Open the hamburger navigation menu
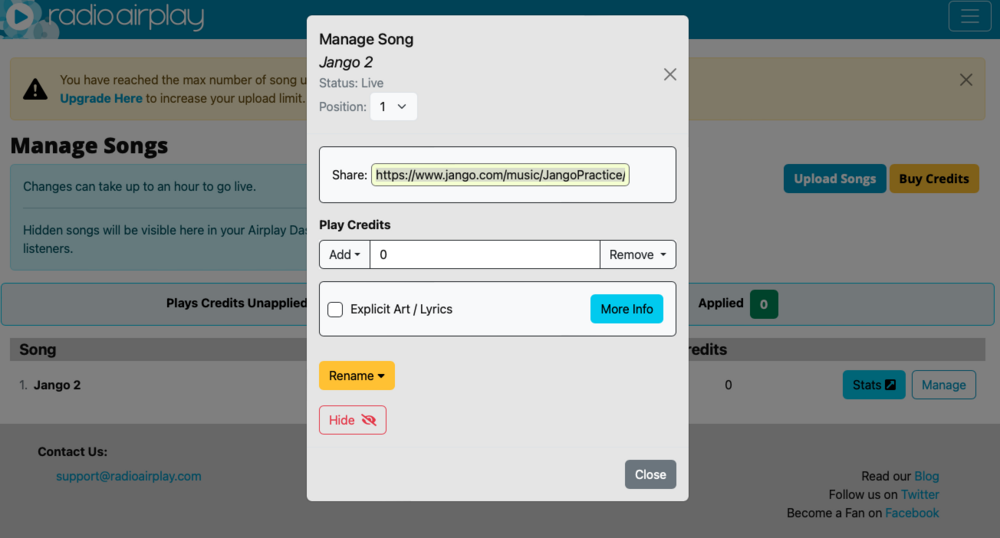This screenshot has width=1000, height=538. (969, 16)
